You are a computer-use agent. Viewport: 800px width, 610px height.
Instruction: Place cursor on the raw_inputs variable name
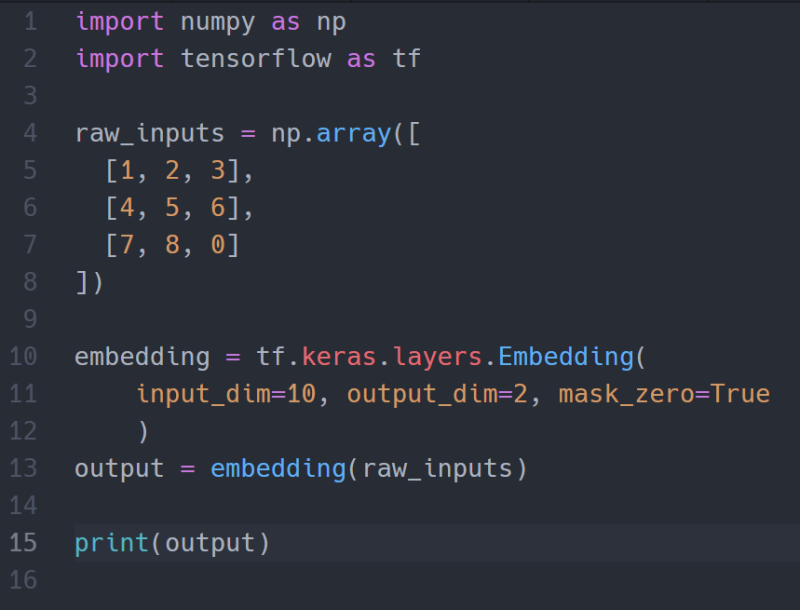click(148, 133)
